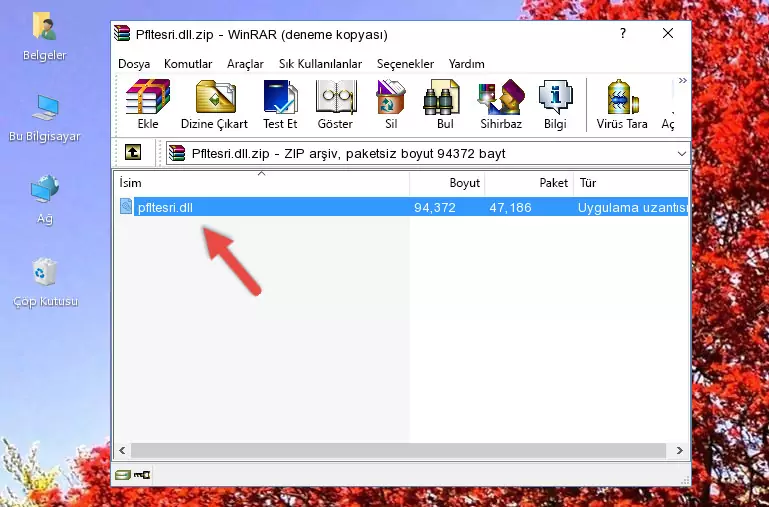Sort files by Tür column
Image resolution: width=769 pixels, height=507 pixels.
(631, 183)
